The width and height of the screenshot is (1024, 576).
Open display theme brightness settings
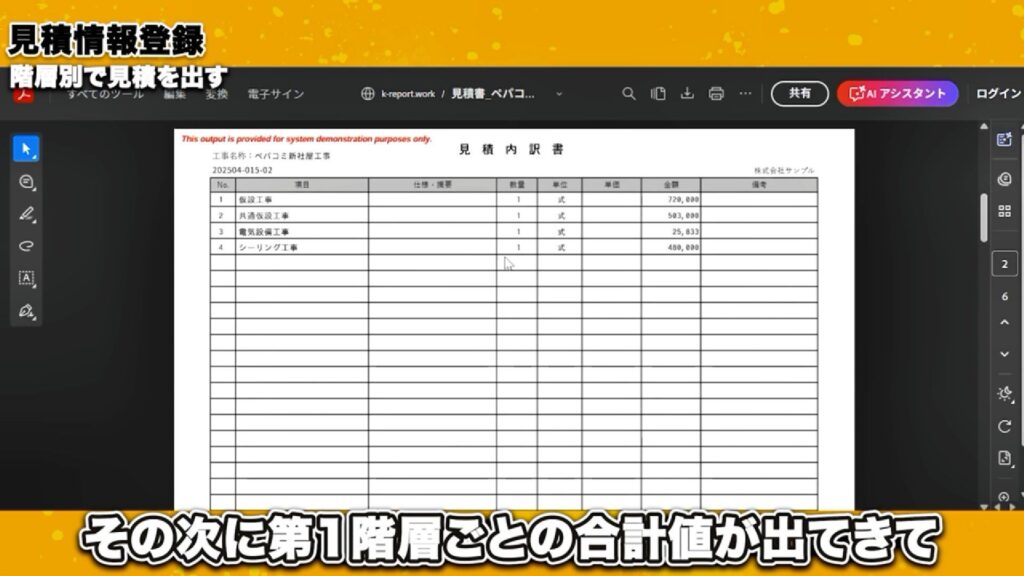[1004, 393]
